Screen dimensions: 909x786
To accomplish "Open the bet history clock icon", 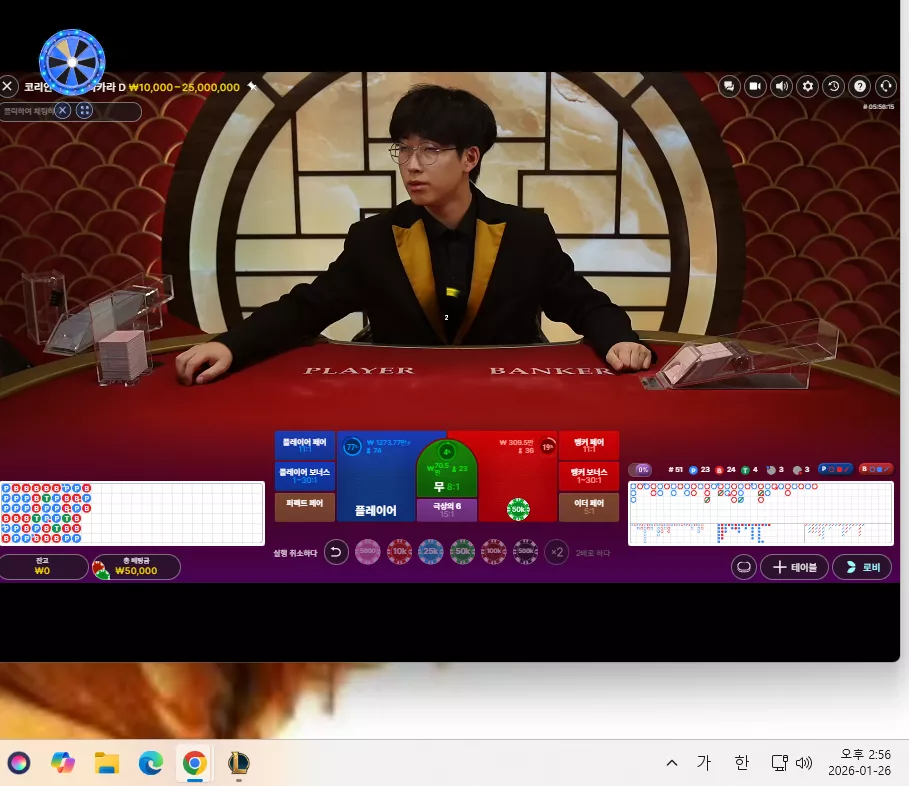I will [834, 86].
